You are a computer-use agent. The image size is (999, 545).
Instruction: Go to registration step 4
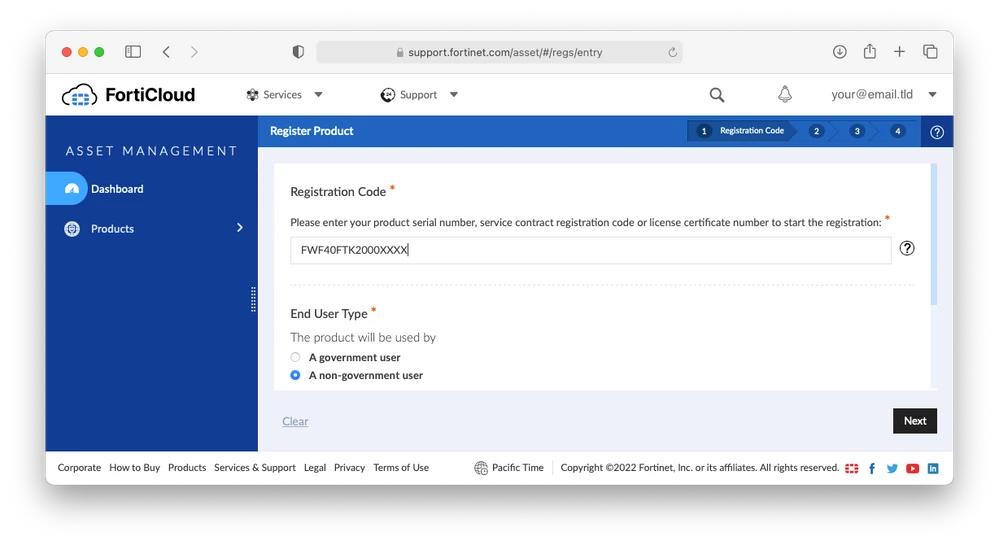[x=898, y=131]
